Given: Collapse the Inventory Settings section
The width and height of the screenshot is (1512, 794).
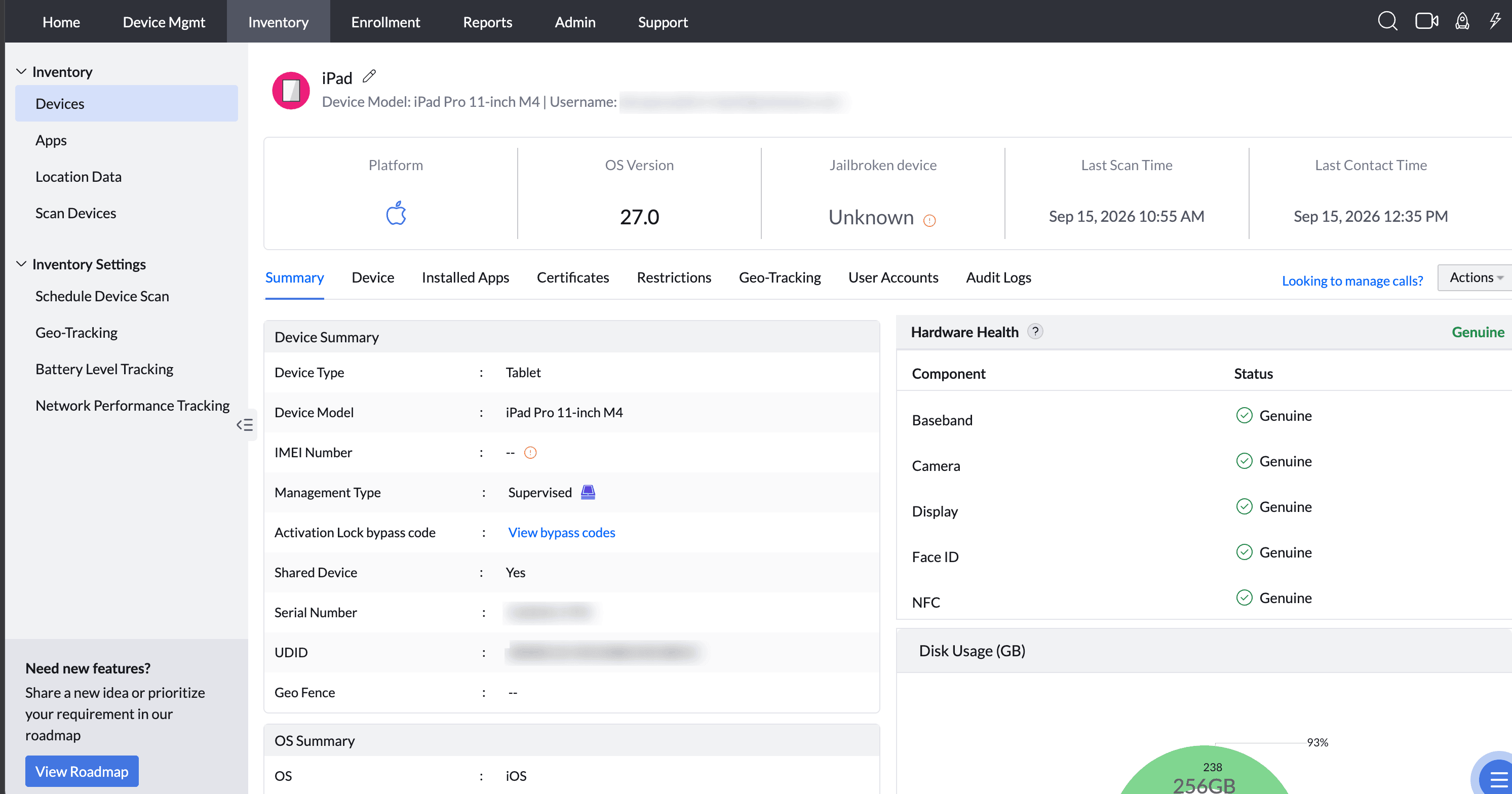Looking at the screenshot, I should coord(21,264).
